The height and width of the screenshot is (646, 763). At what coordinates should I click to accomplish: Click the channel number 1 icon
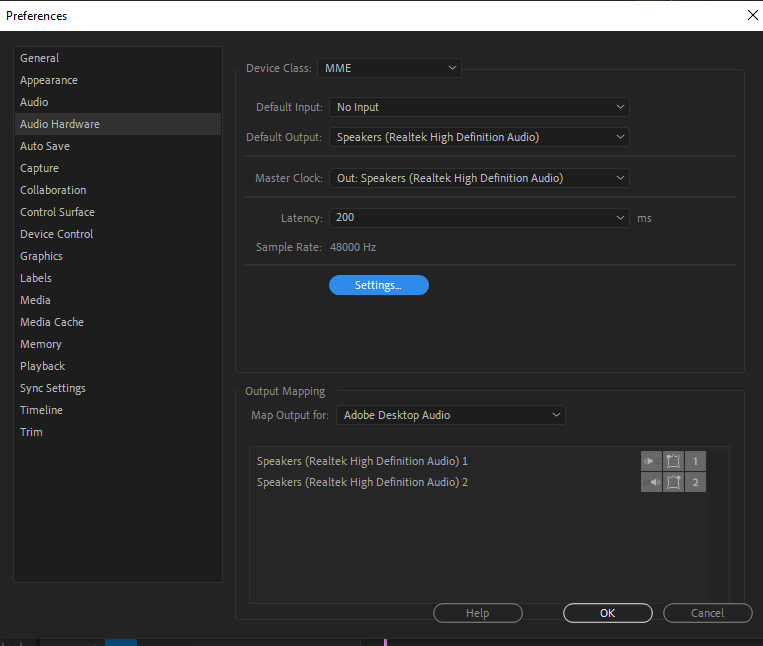point(695,461)
